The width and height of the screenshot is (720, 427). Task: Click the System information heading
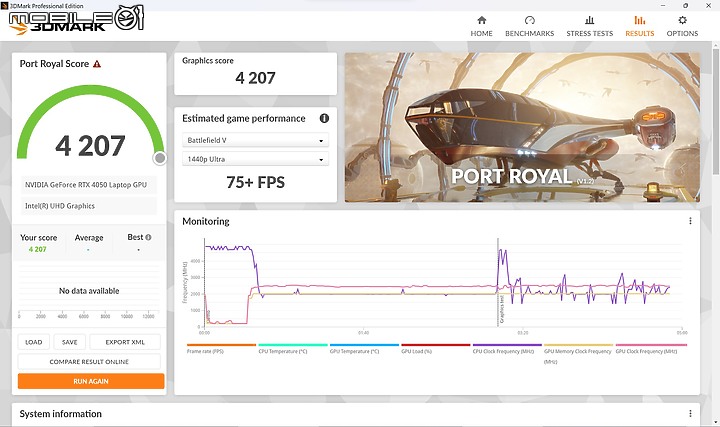click(x=61, y=414)
